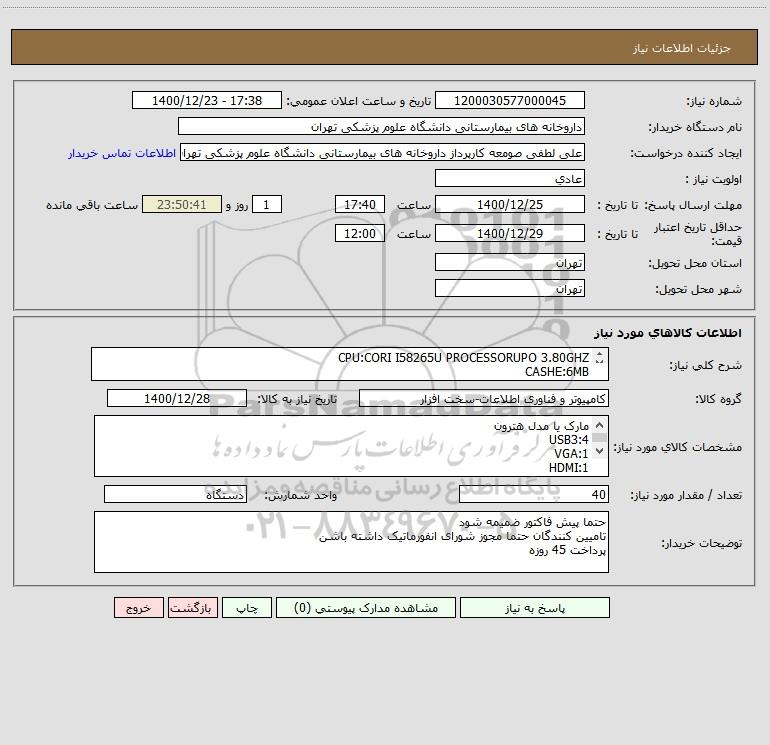Click the USB3:4 line in specifications
The width and height of the screenshot is (770, 745).
click(x=569, y=440)
